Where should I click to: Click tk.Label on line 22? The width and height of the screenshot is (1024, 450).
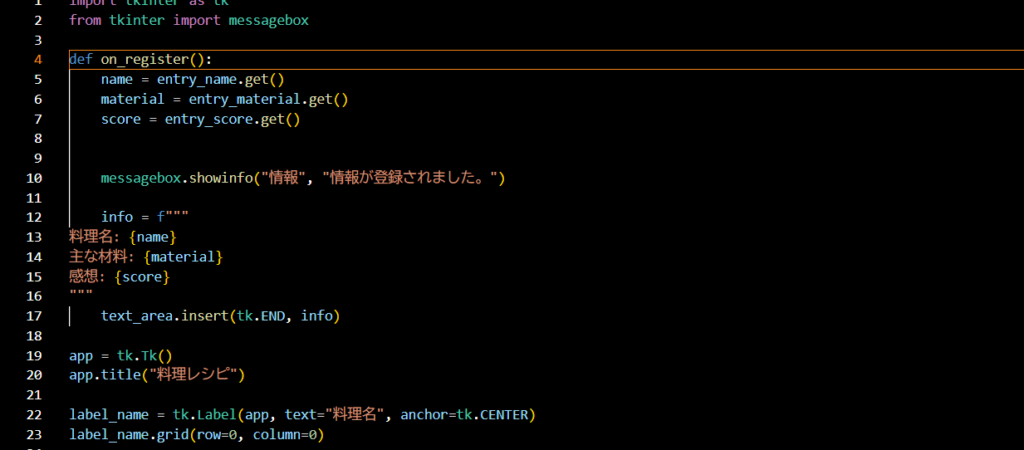point(196,415)
